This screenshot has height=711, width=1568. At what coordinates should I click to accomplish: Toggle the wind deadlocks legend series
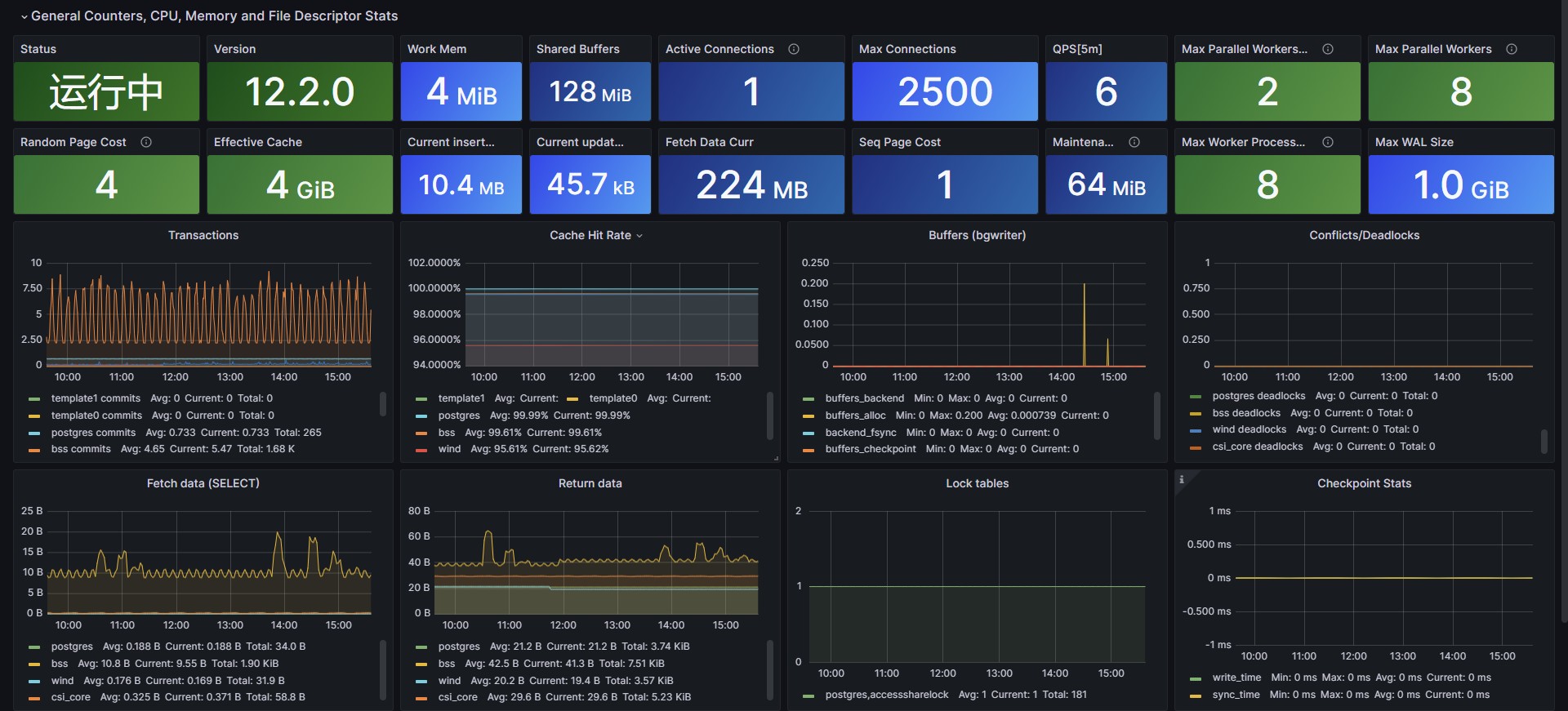pos(1249,429)
